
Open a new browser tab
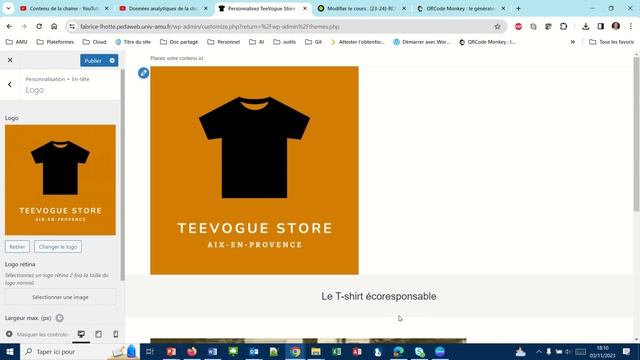coord(518,8)
